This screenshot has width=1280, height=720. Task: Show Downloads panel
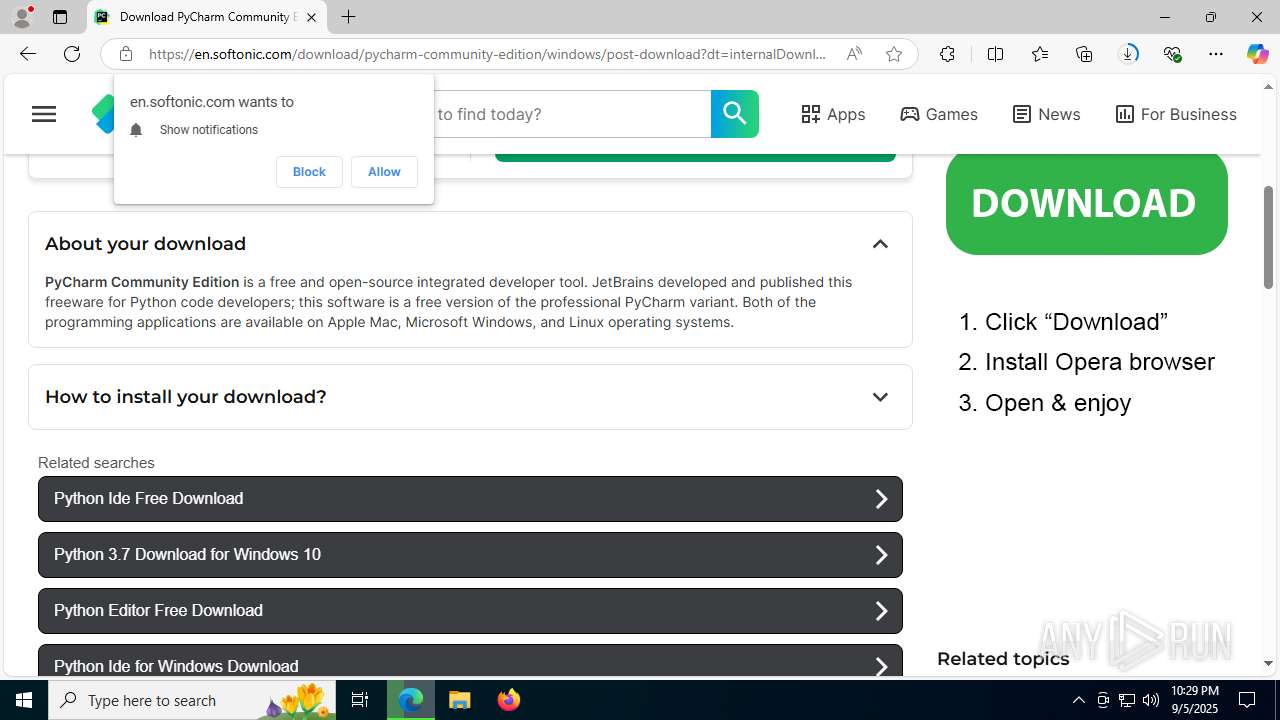[1128, 54]
